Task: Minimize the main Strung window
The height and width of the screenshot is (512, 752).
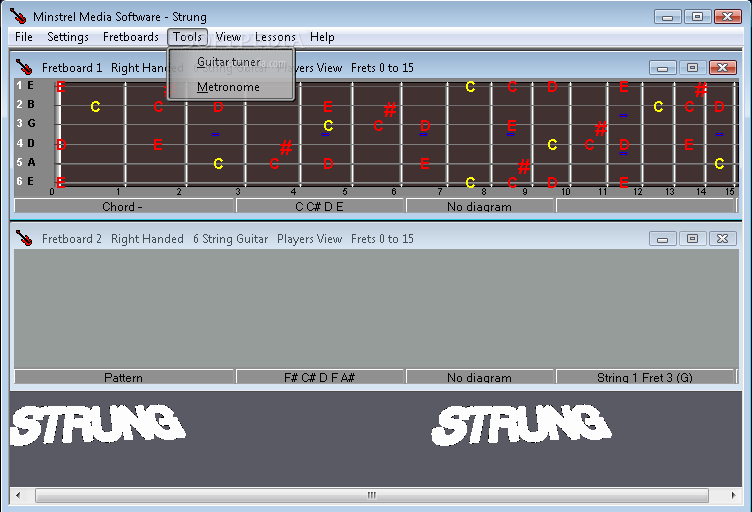Action: 668,16
